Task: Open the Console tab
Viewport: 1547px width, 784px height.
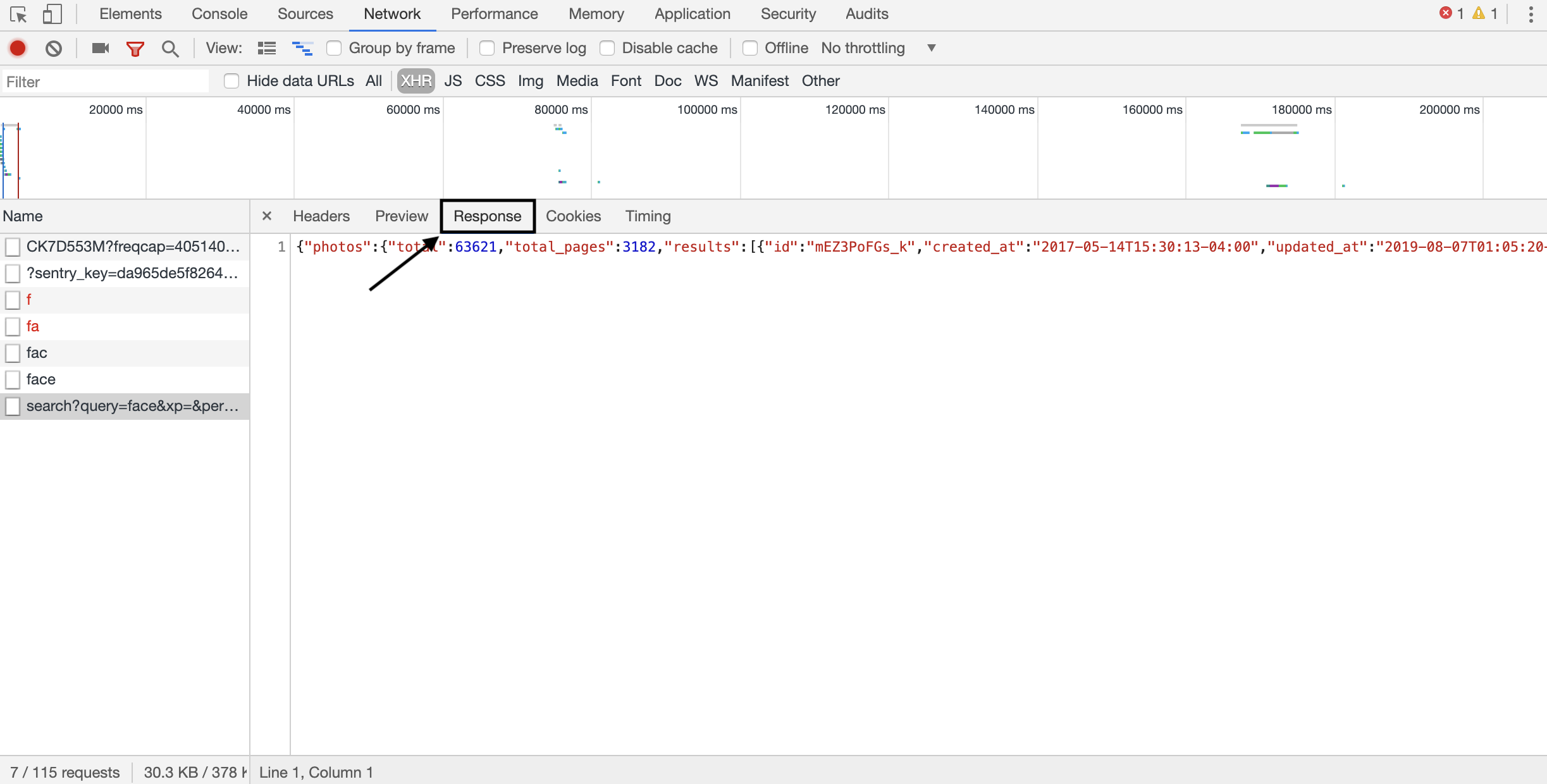Action: tap(219, 14)
